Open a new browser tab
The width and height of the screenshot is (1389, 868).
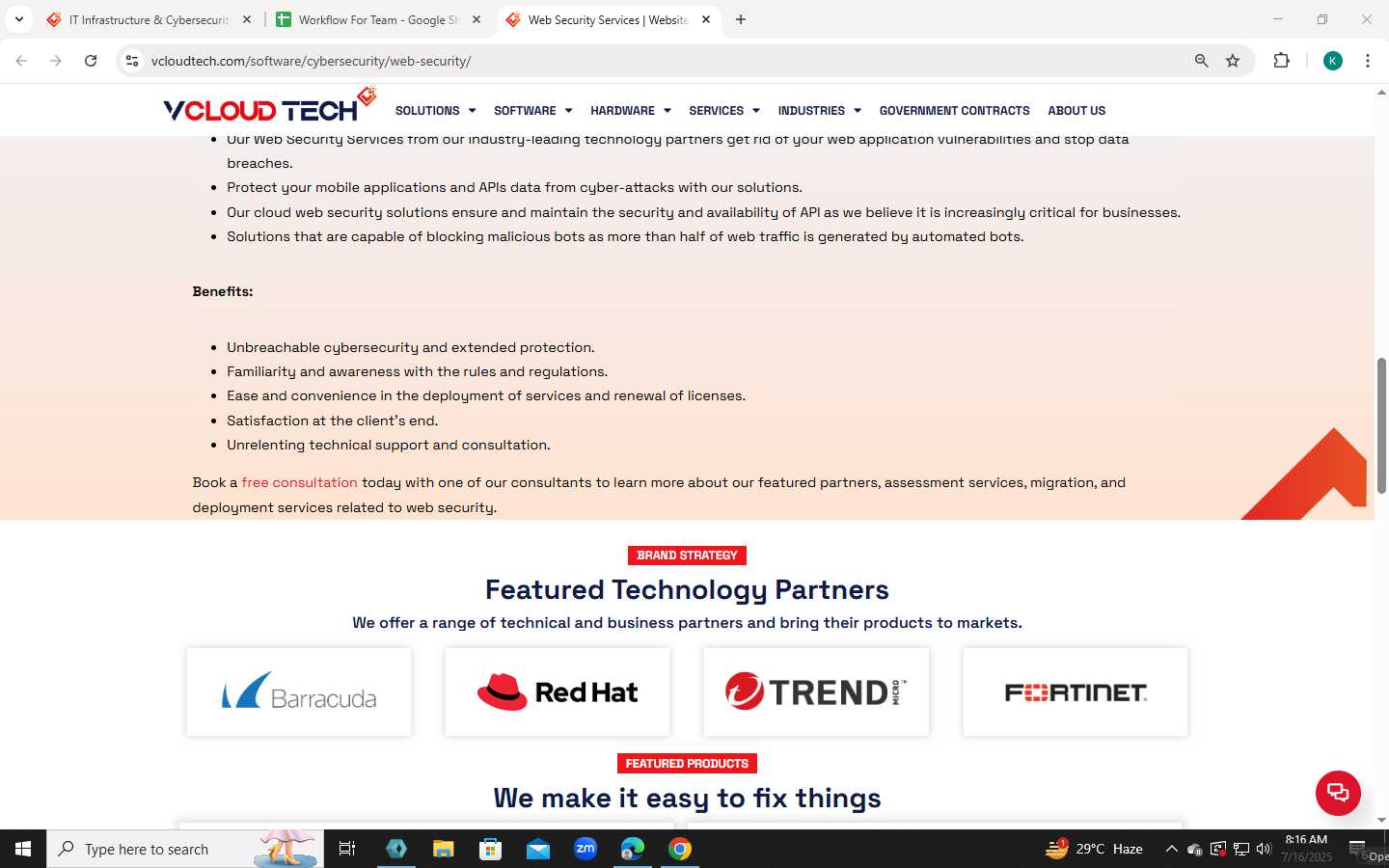pos(741,19)
